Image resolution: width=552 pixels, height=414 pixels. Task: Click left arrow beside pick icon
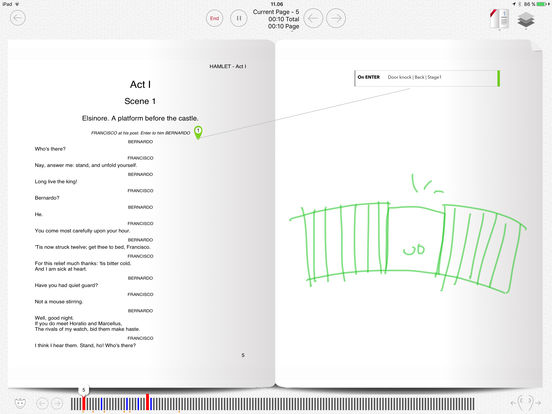(513, 403)
